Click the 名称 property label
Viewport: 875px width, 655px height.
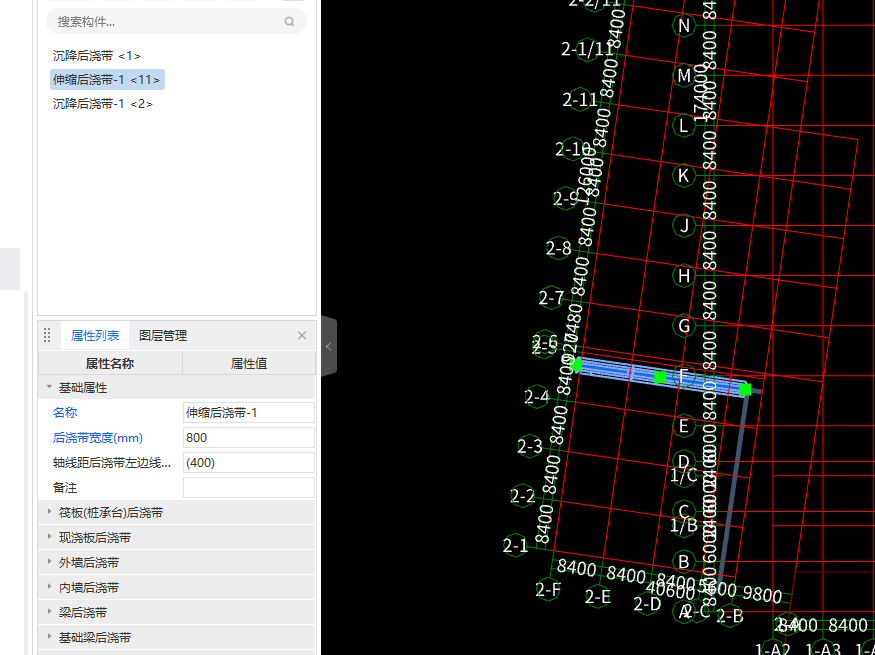point(65,413)
